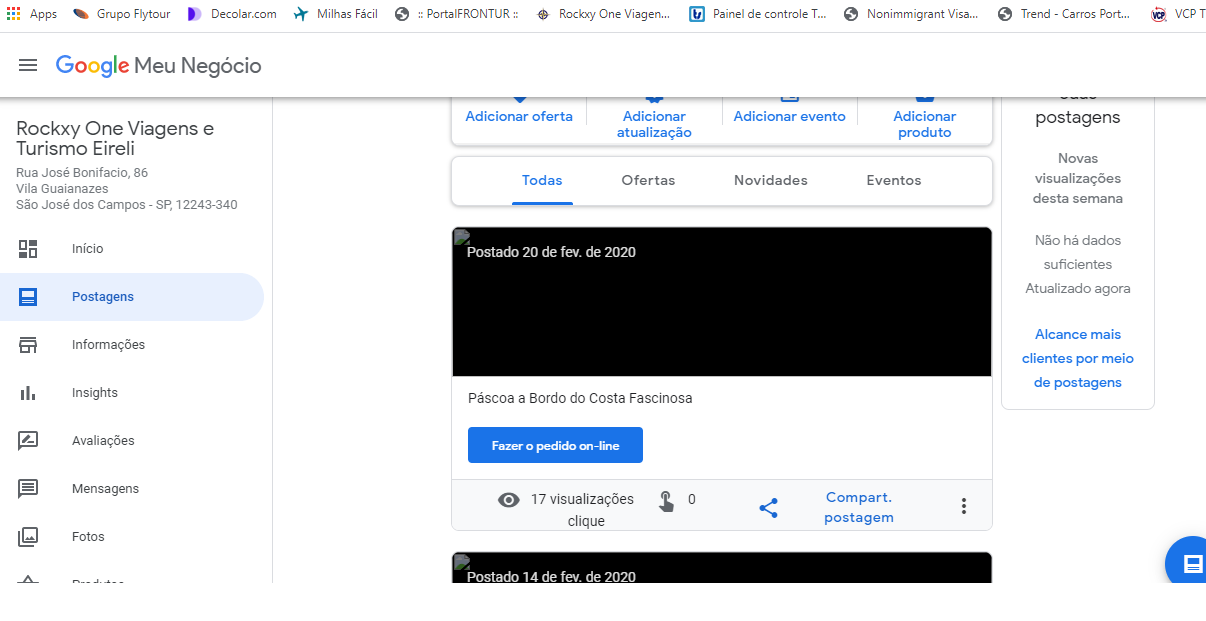Click the Google Meu Negócio logo
The height and width of the screenshot is (621, 1206).
point(159,66)
